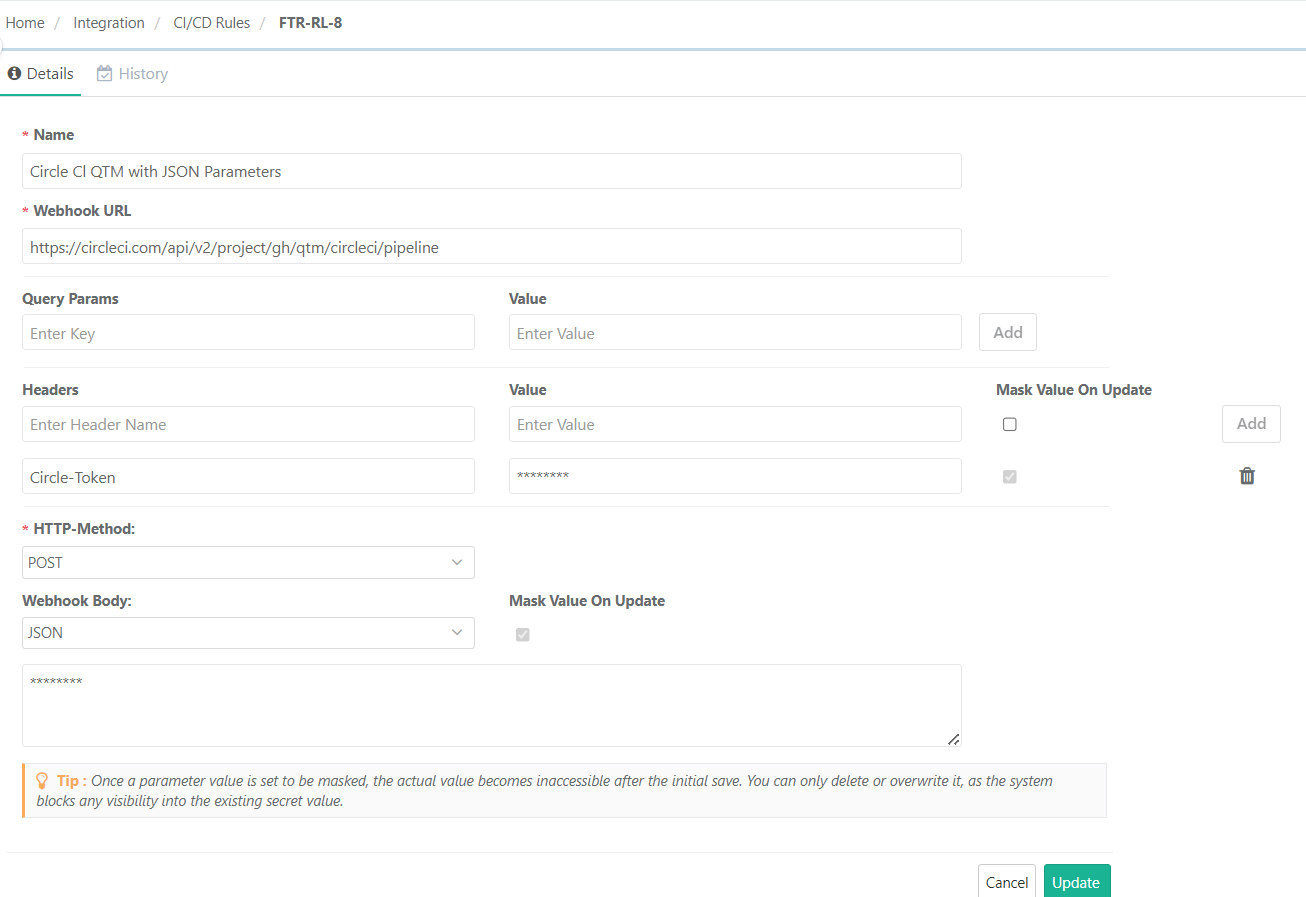1306x897 pixels.
Task: Click the masked checkbox next to Circle-Token value
Action: (x=1009, y=477)
